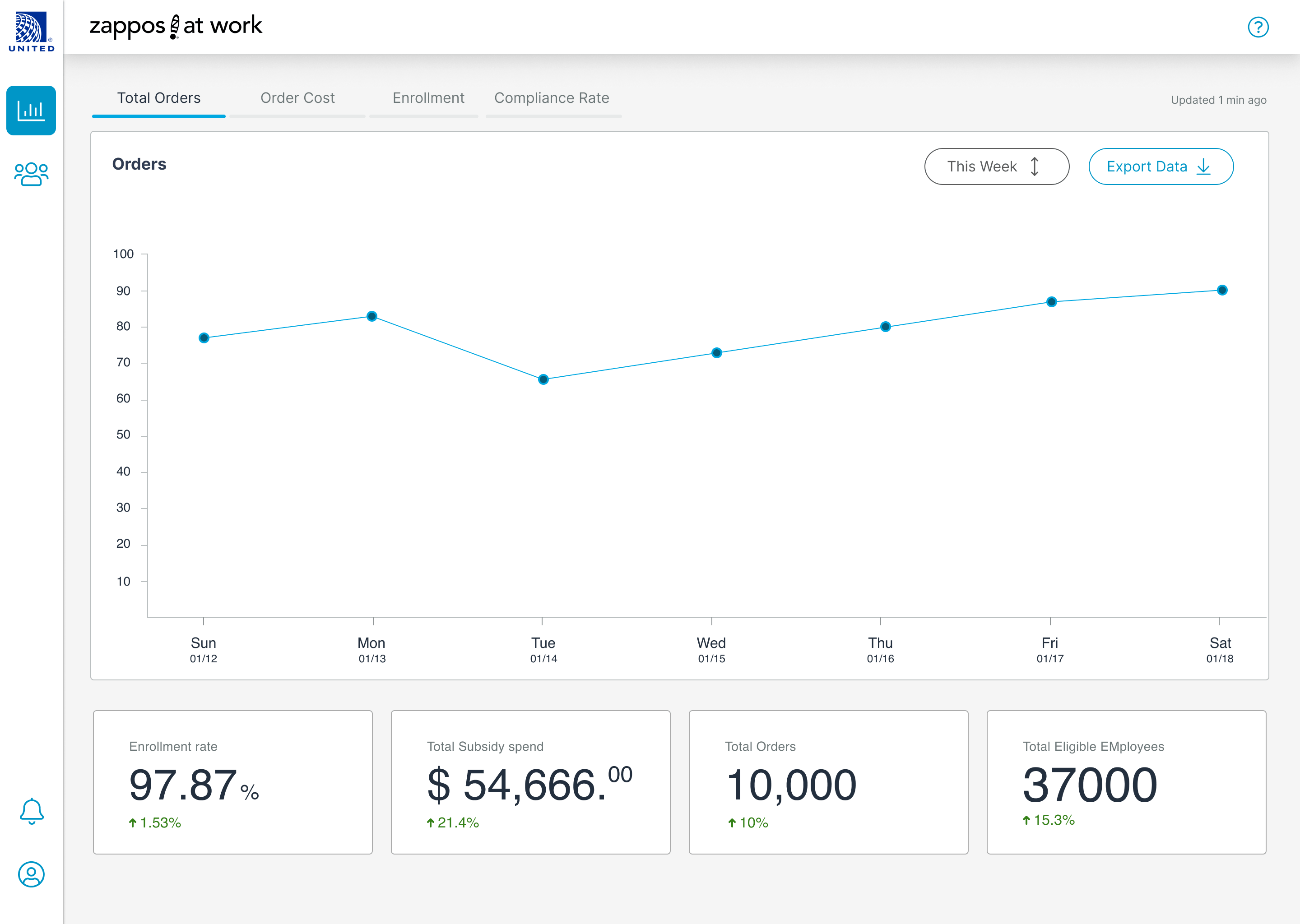Screen dimensions: 1300x924
Task: Click the notifications bell icon
Action: pos(31,811)
